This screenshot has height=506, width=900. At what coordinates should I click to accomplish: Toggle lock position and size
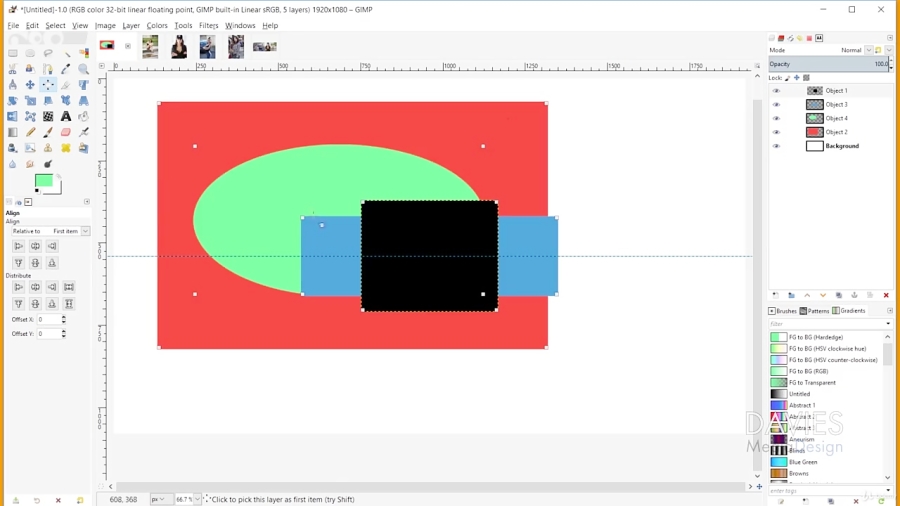coord(797,77)
